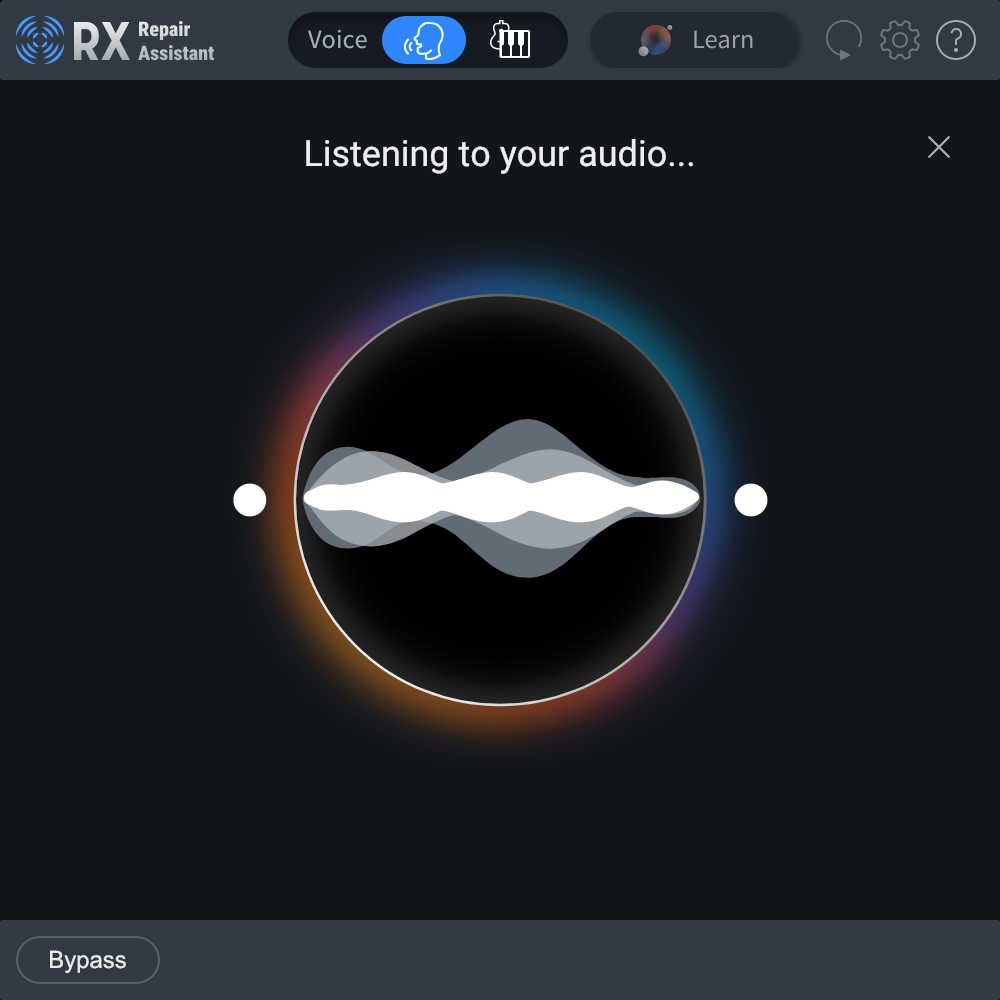The height and width of the screenshot is (1000, 1000).
Task: Click the RX logo letters
Action: coord(100,40)
